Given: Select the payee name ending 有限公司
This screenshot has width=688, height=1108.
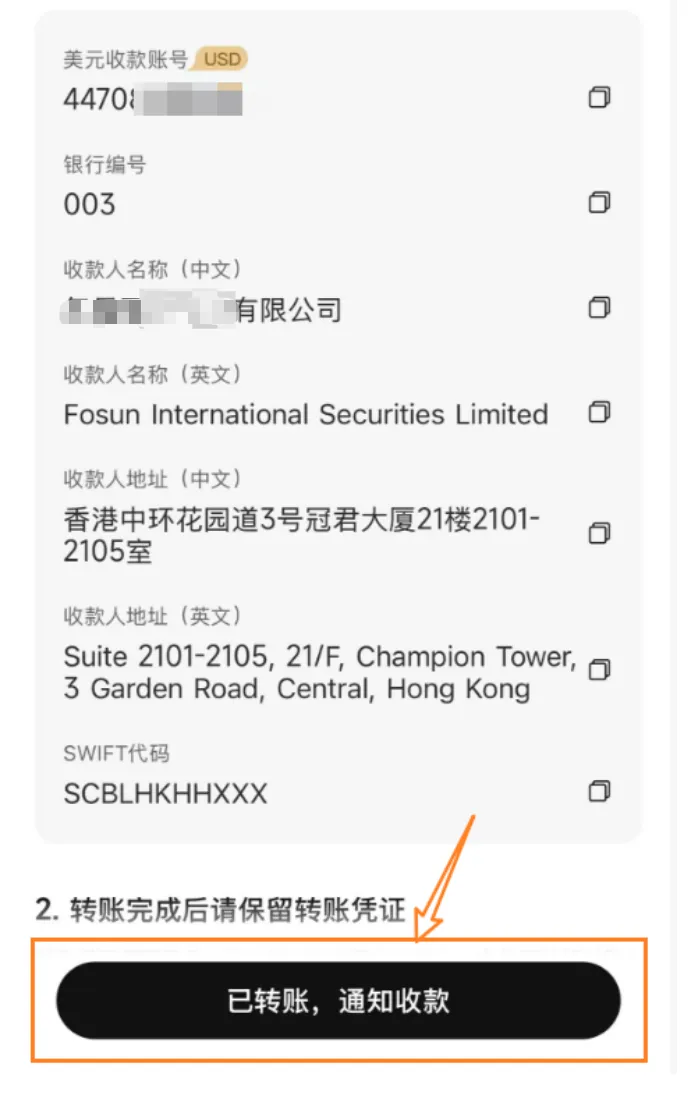Looking at the screenshot, I should pos(202,310).
